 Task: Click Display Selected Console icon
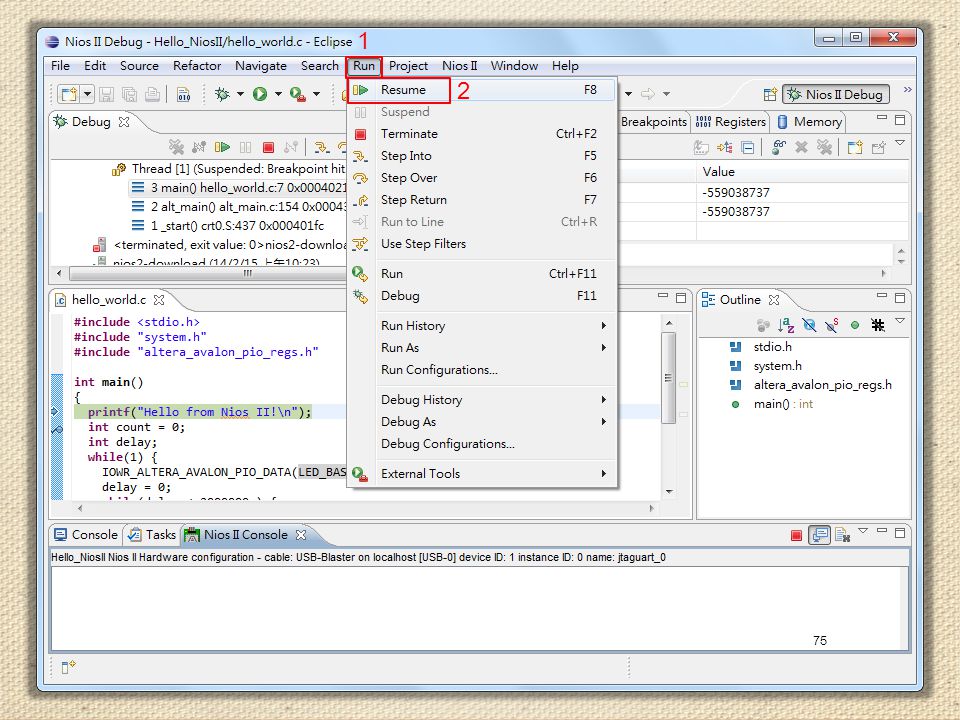point(820,536)
